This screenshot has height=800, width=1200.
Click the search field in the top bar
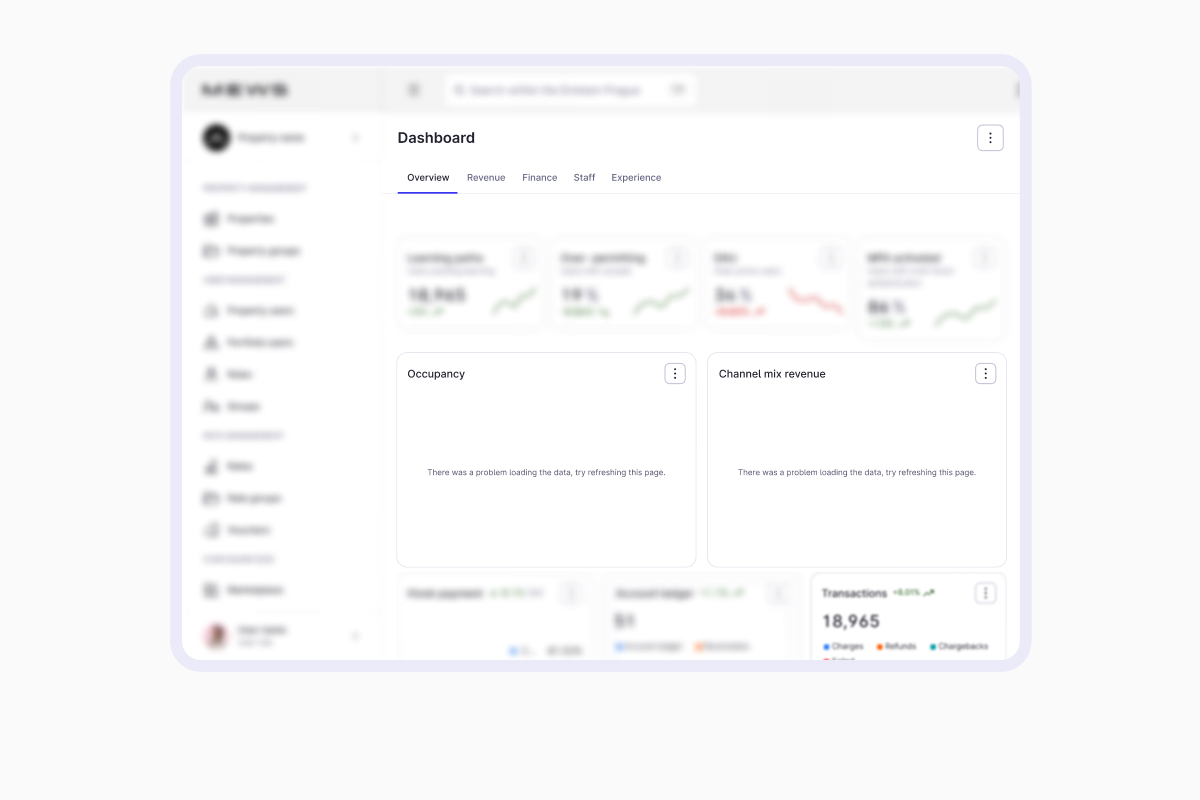click(x=570, y=90)
